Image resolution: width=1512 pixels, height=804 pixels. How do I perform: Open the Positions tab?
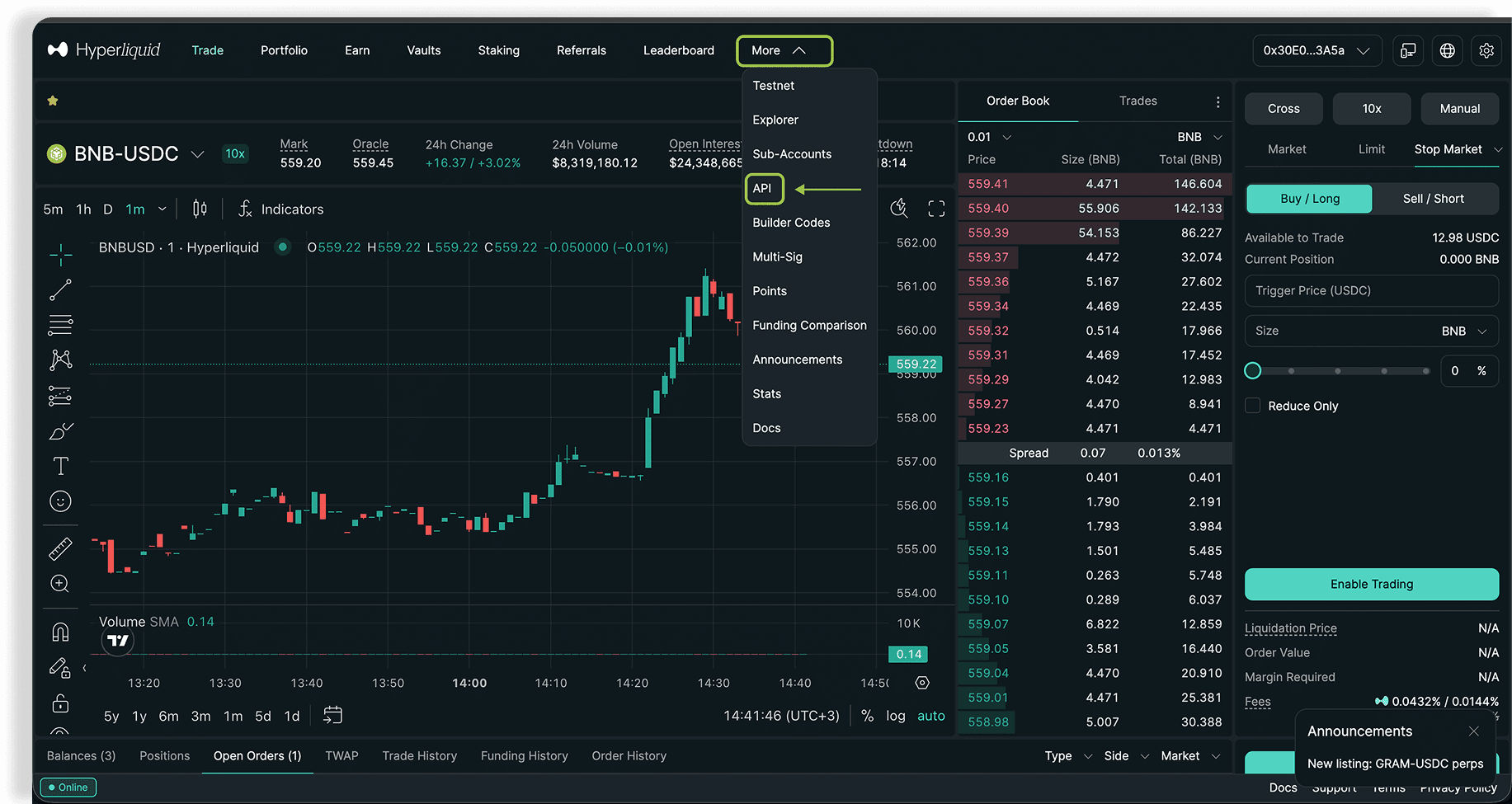164,756
